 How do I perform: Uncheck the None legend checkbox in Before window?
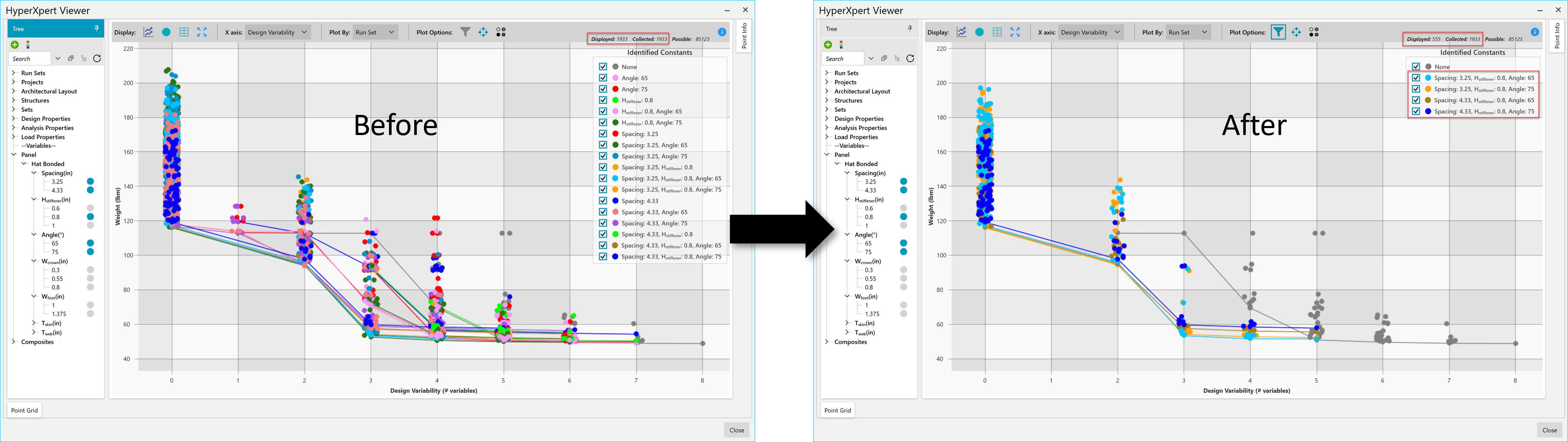point(603,67)
